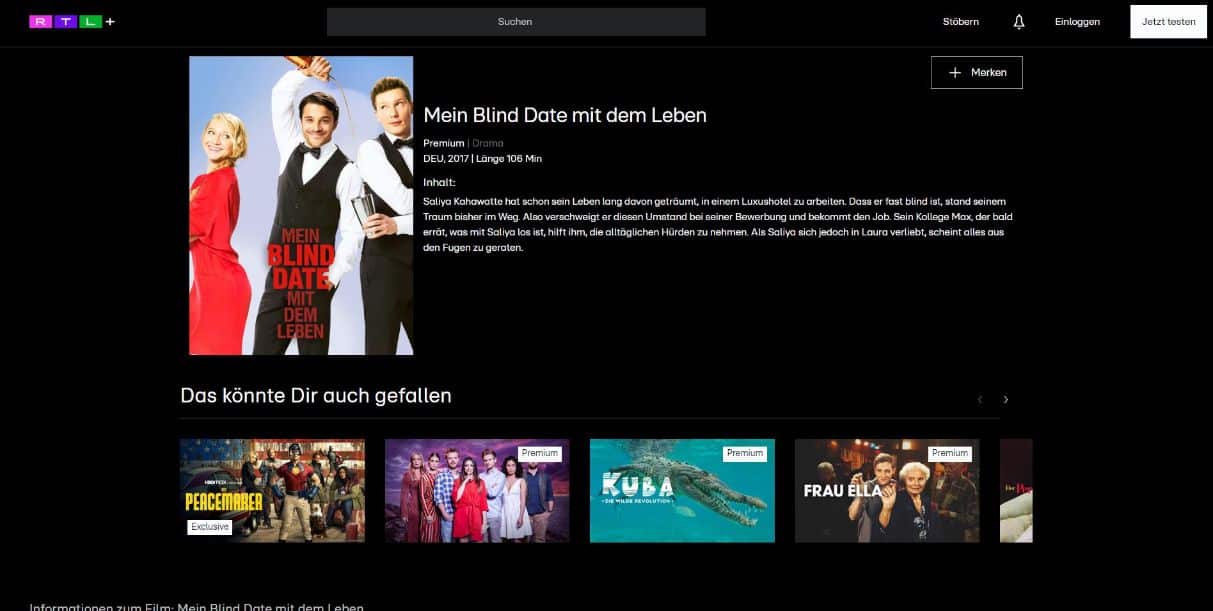Add the film with the Merken button

(x=977, y=73)
